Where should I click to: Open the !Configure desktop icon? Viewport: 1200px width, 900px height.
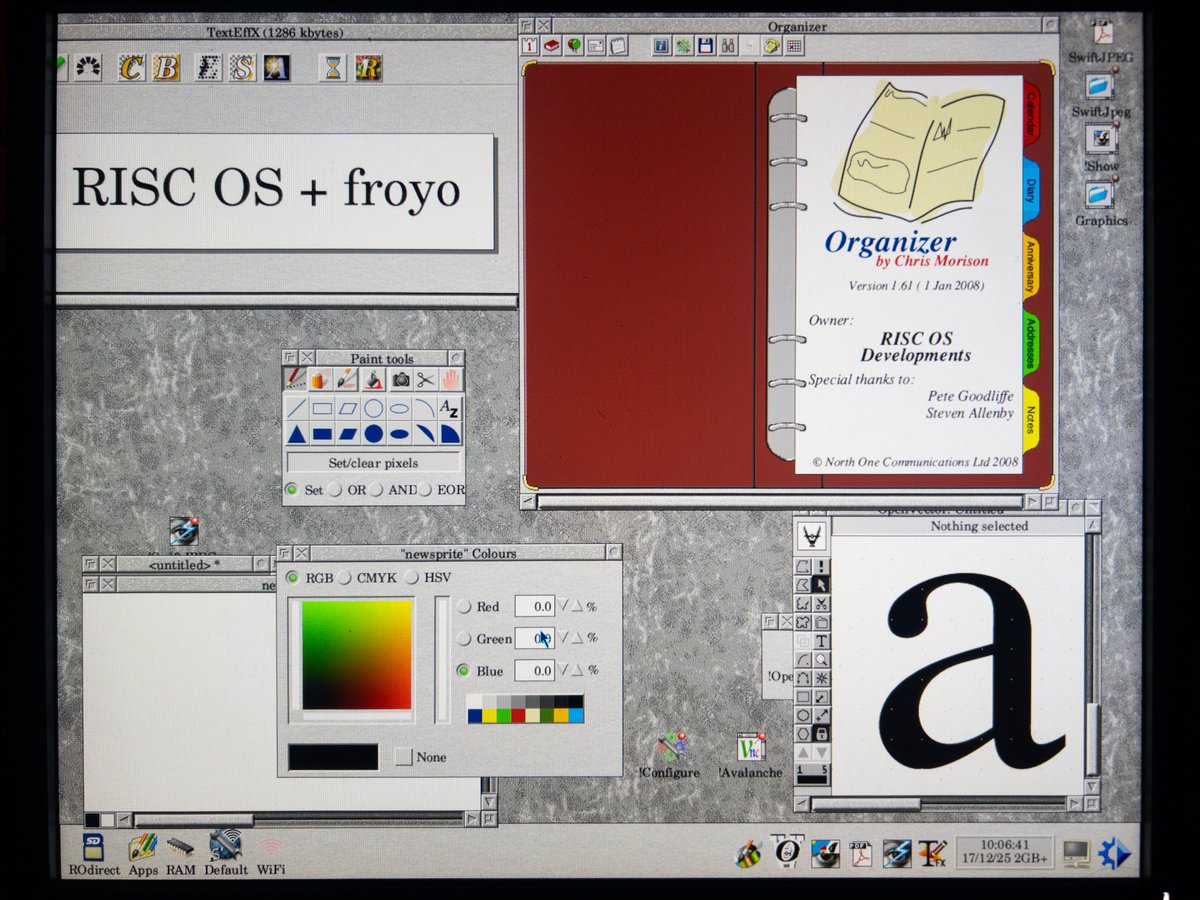tap(669, 756)
